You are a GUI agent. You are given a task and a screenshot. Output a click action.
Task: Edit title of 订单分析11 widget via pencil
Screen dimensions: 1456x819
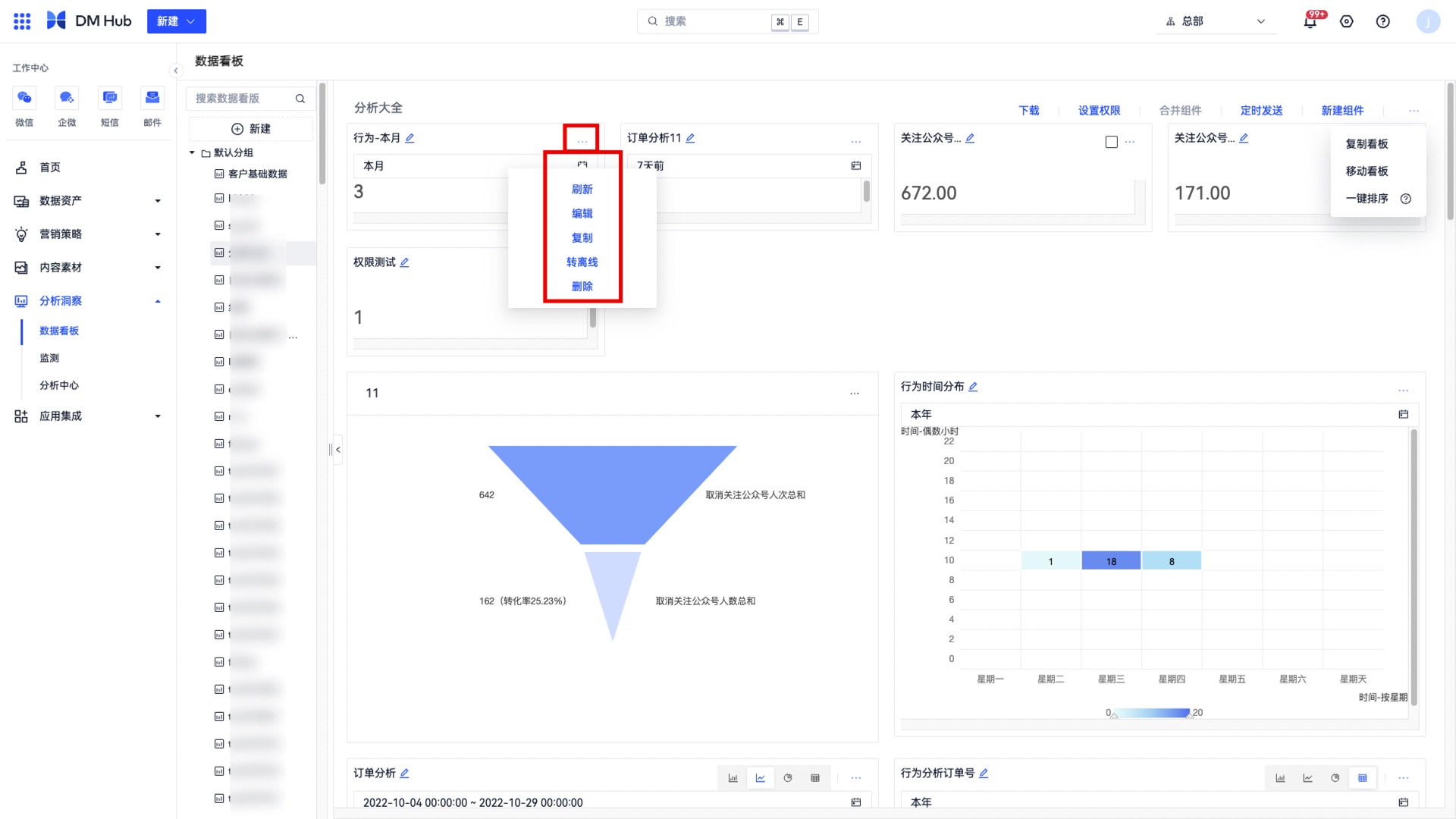690,138
